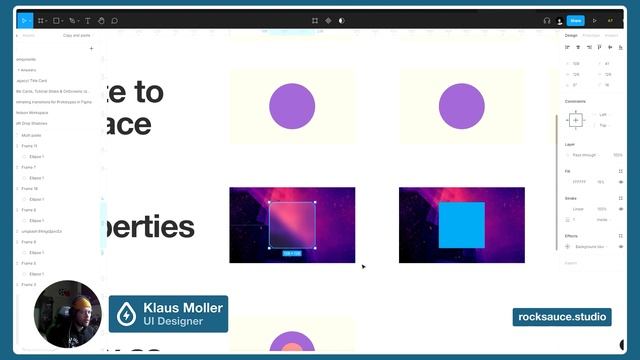Click the headphones audio icon

[547, 20]
